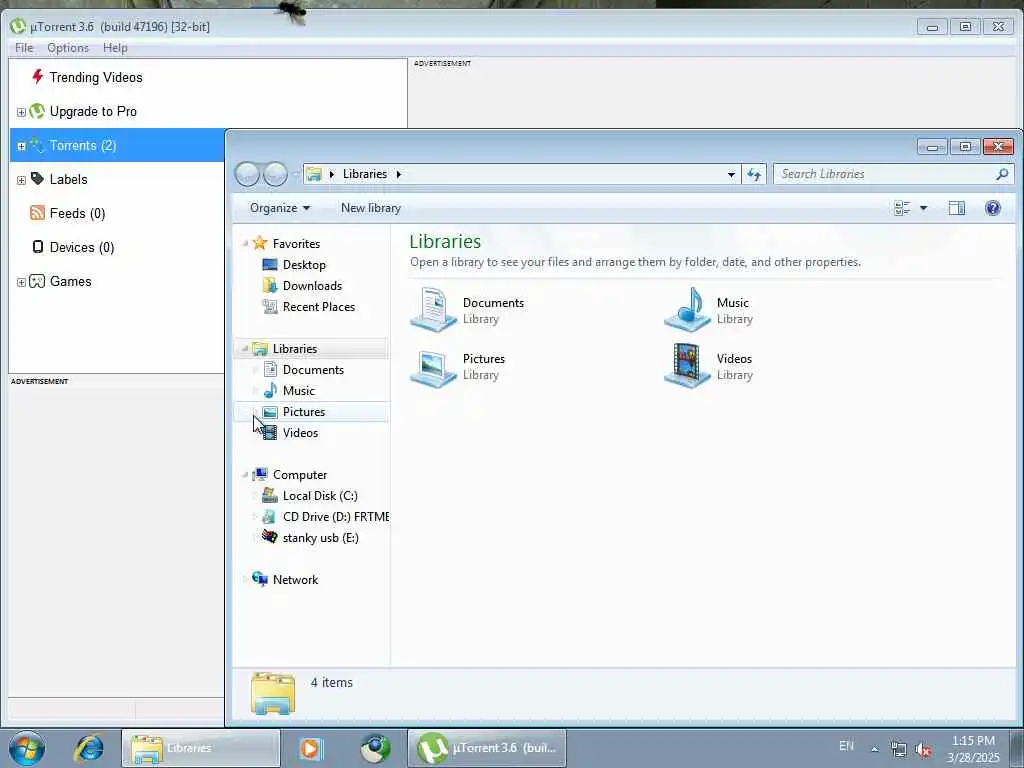Launch Internet Explorer from the taskbar
Screen dimensions: 1024x768
[89, 748]
